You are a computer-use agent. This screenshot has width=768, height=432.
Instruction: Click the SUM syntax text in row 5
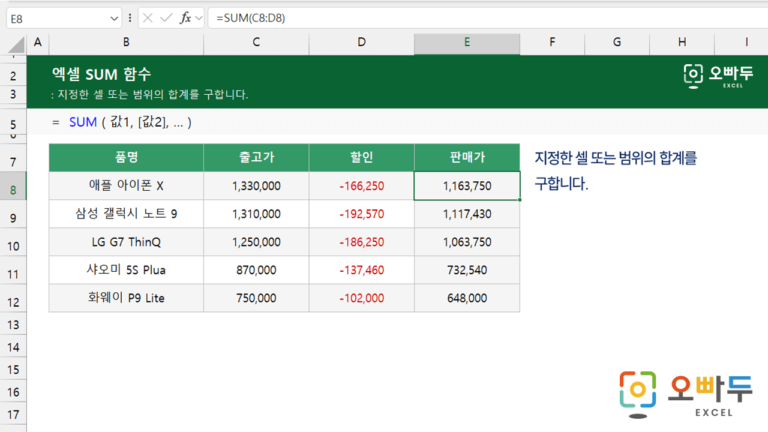(122, 122)
